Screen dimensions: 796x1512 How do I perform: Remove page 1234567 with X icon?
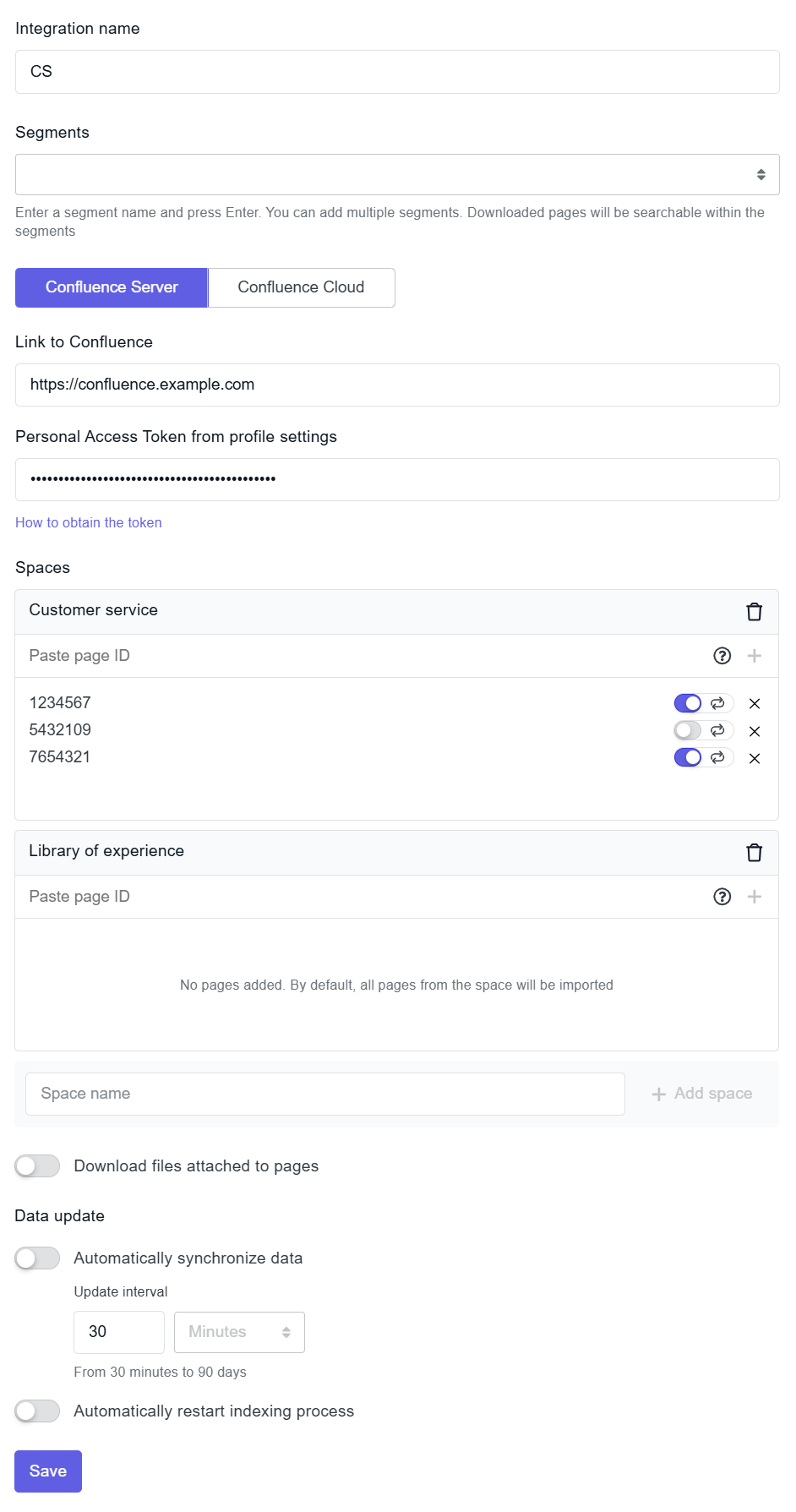(754, 704)
